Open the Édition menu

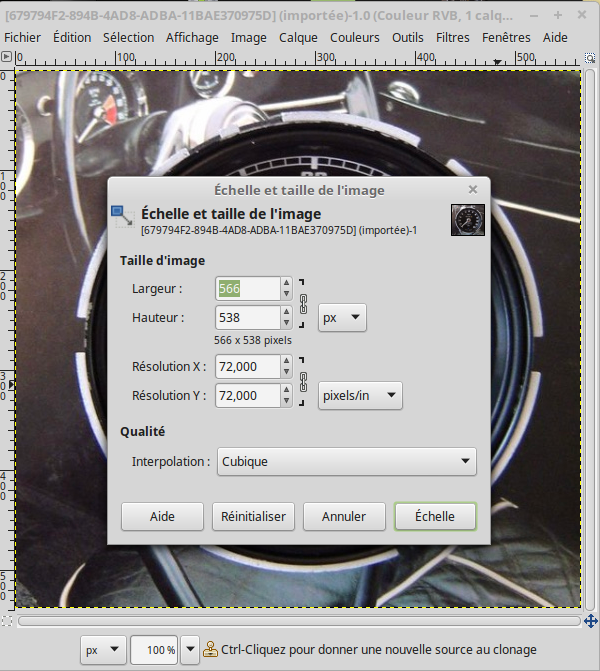[x=72, y=38]
